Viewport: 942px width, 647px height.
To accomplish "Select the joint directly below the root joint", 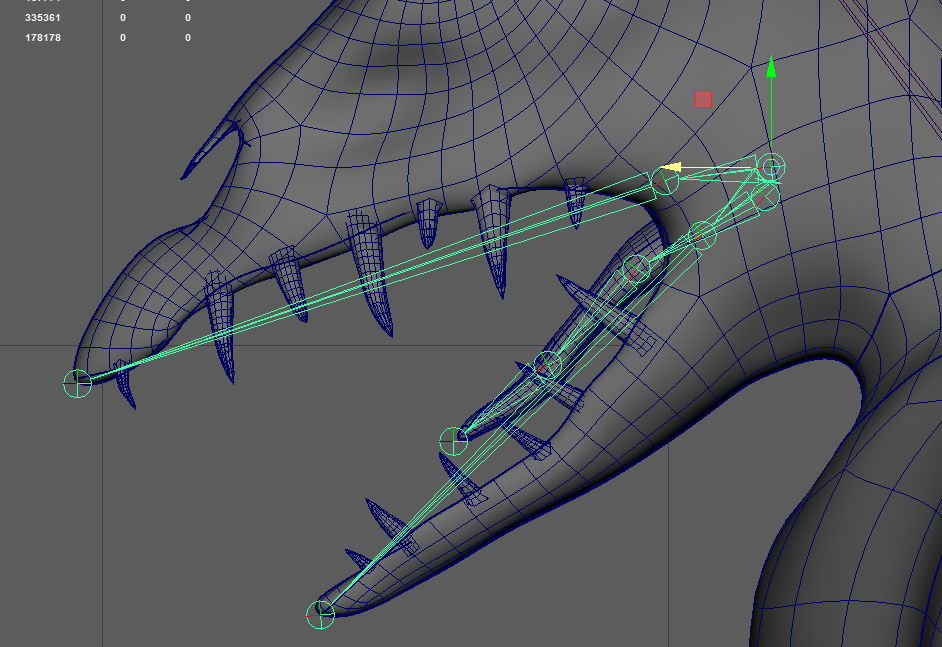I will tap(765, 197).
